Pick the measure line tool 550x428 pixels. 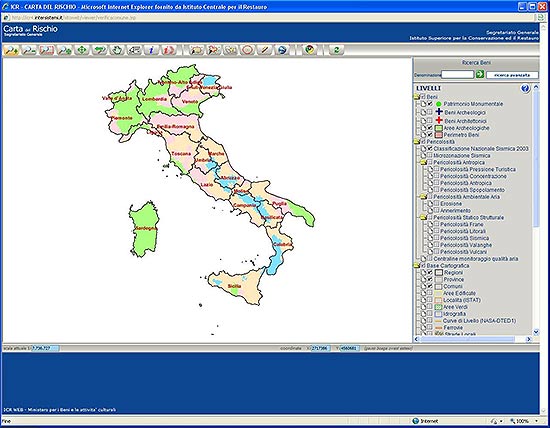265,50
